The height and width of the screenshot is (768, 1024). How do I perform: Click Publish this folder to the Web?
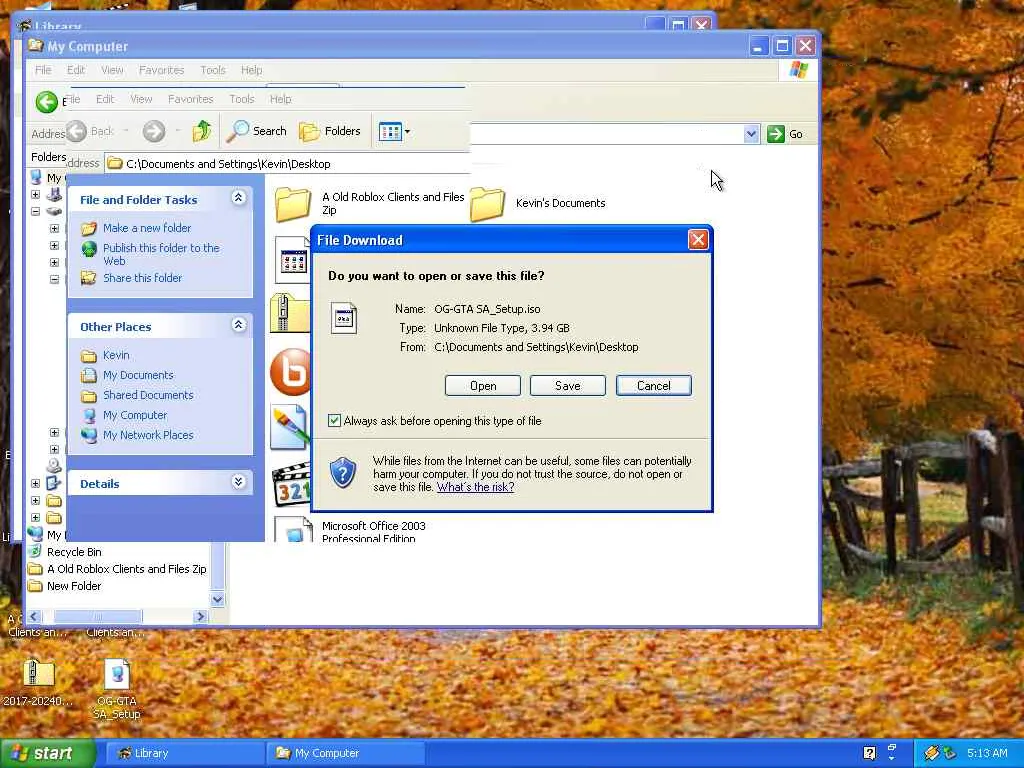tap(161, 254)
